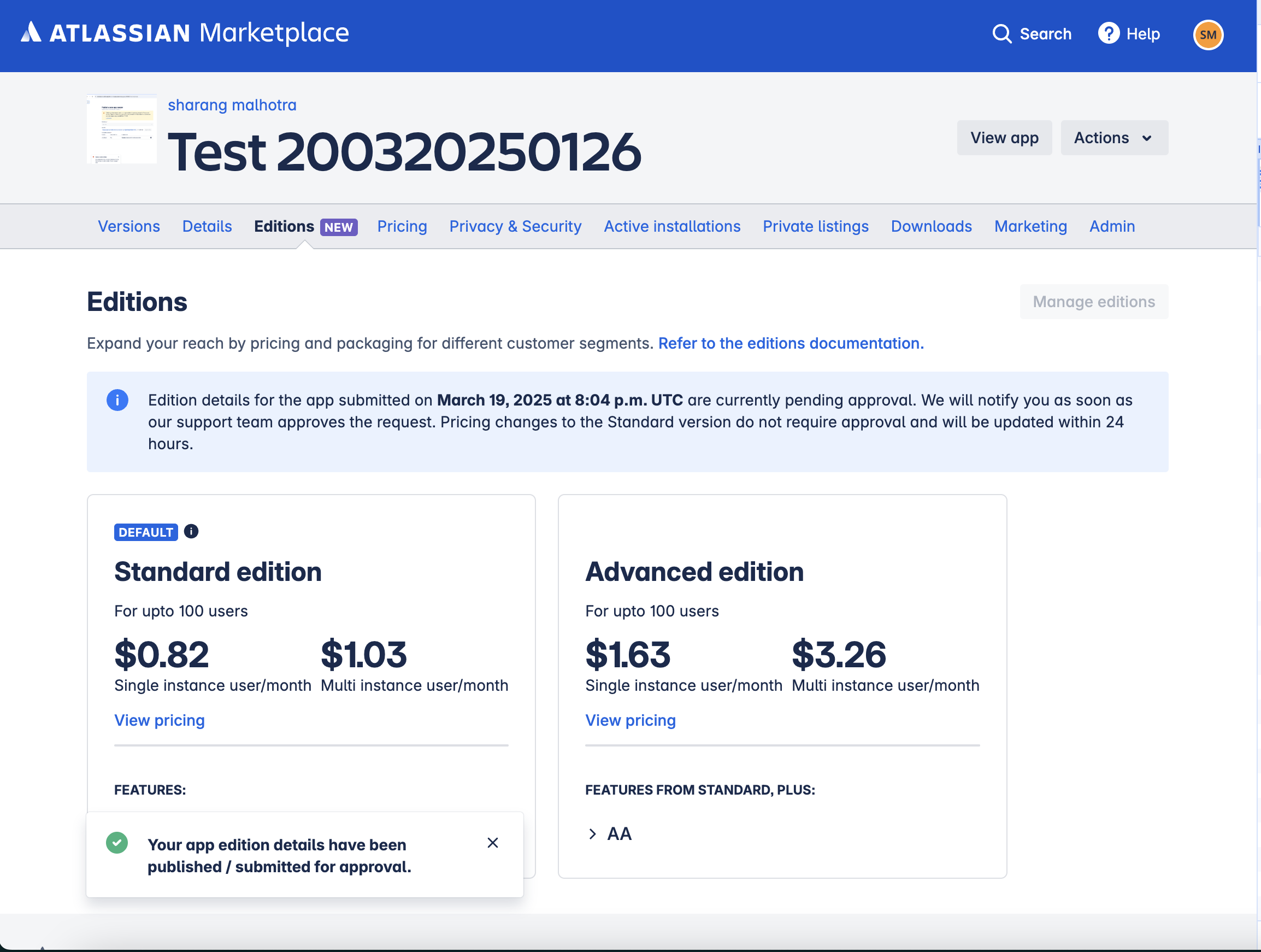Click the Manage editions button
The image size is (1261, 952).
[x=1093, y=302]
